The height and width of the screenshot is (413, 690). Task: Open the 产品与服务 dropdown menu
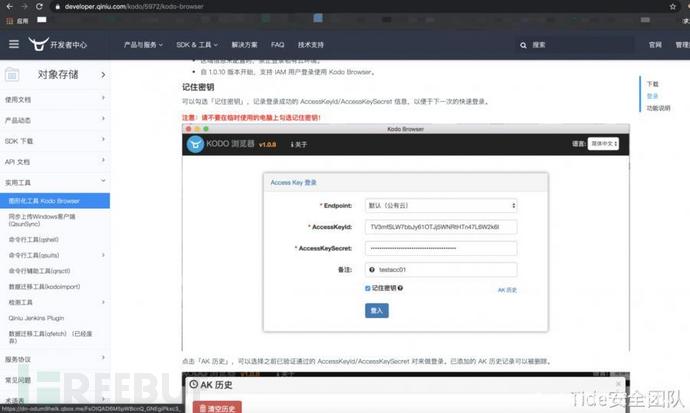[x=143, y=45]
